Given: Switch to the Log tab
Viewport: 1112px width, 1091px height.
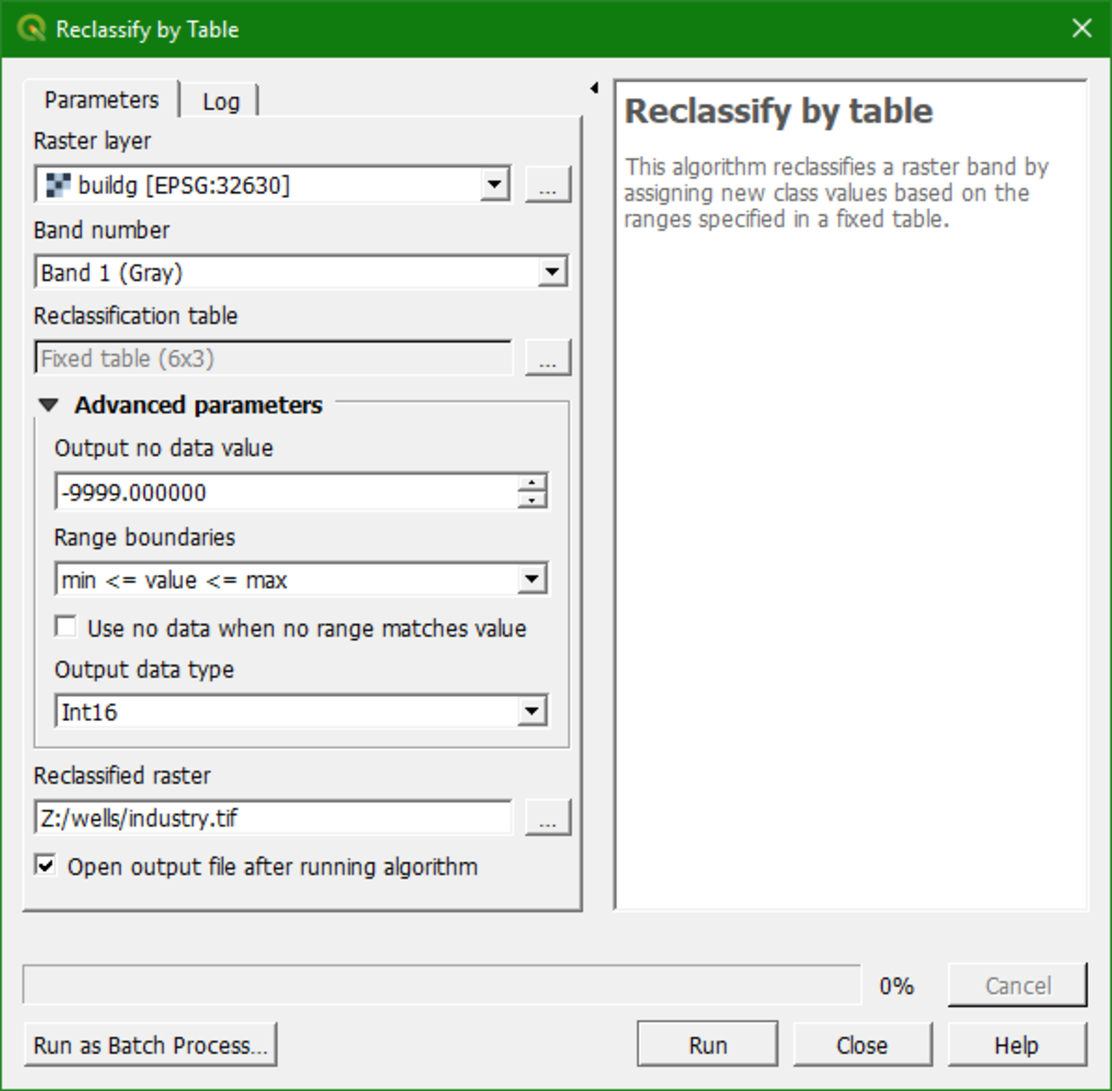Looking at the screenshot, I should coord(221,101).
